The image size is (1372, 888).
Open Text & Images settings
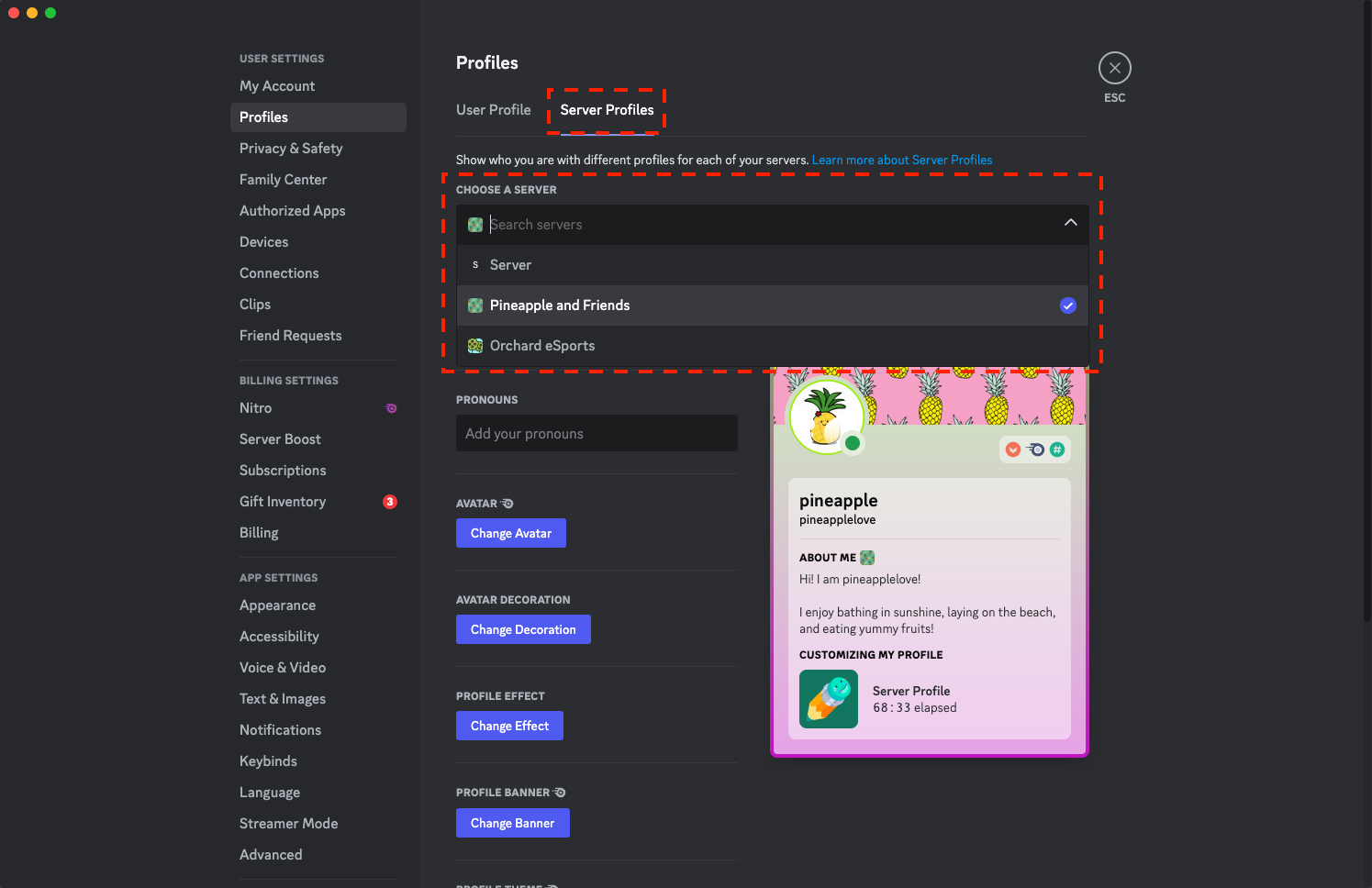(318, 699)
